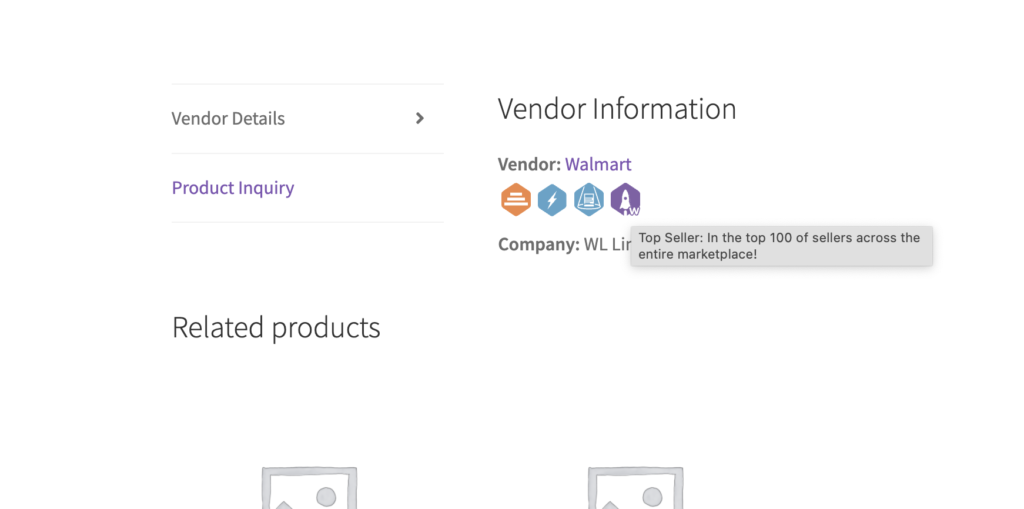The width and height of the screenshot is (1024, 509).
Task: Expand Vendor Details using the chevron arrow
Action: [420, 118]
